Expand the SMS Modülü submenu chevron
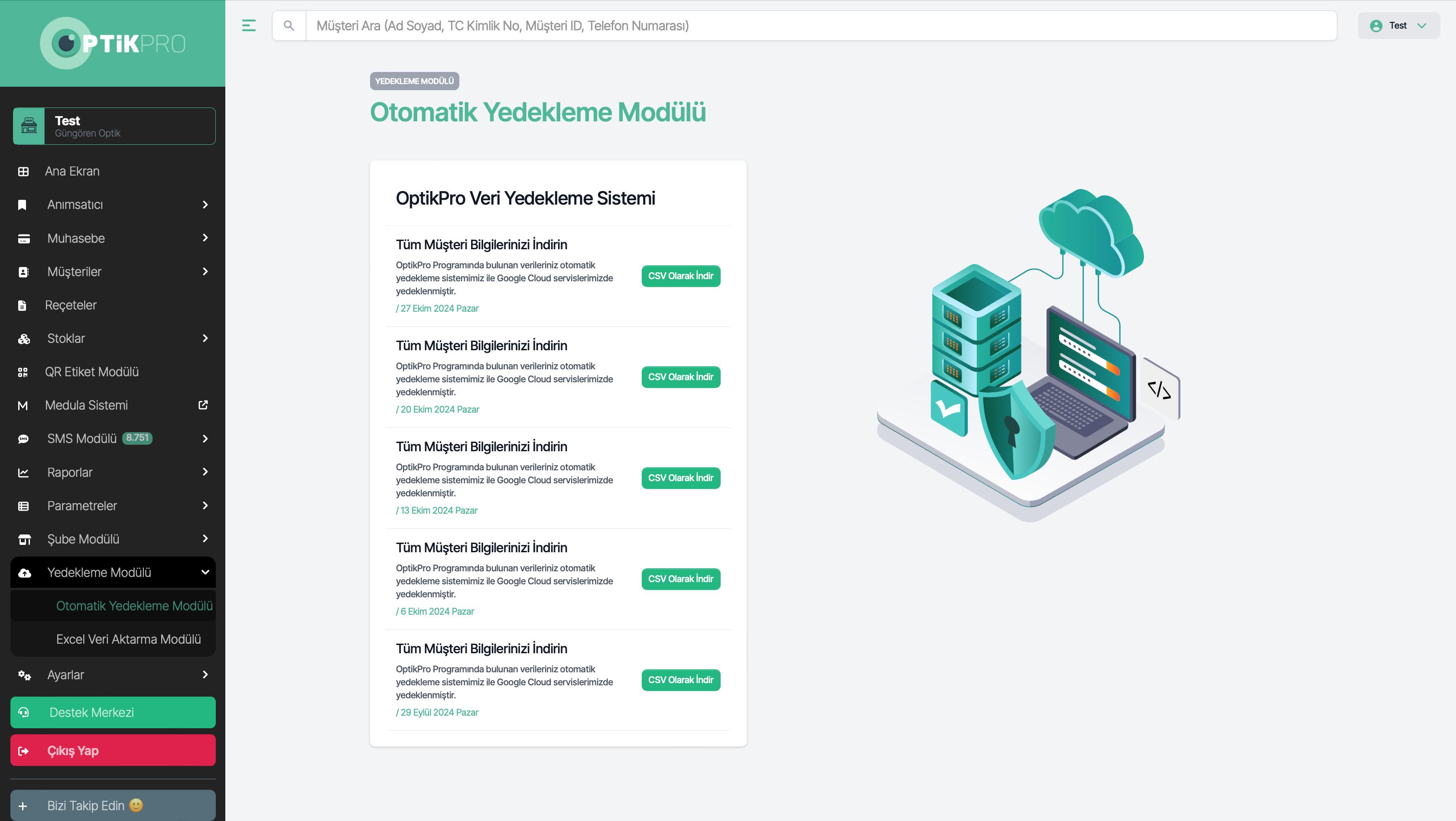This screenshot has width=1456, height=821. click(x=205, y=439)
